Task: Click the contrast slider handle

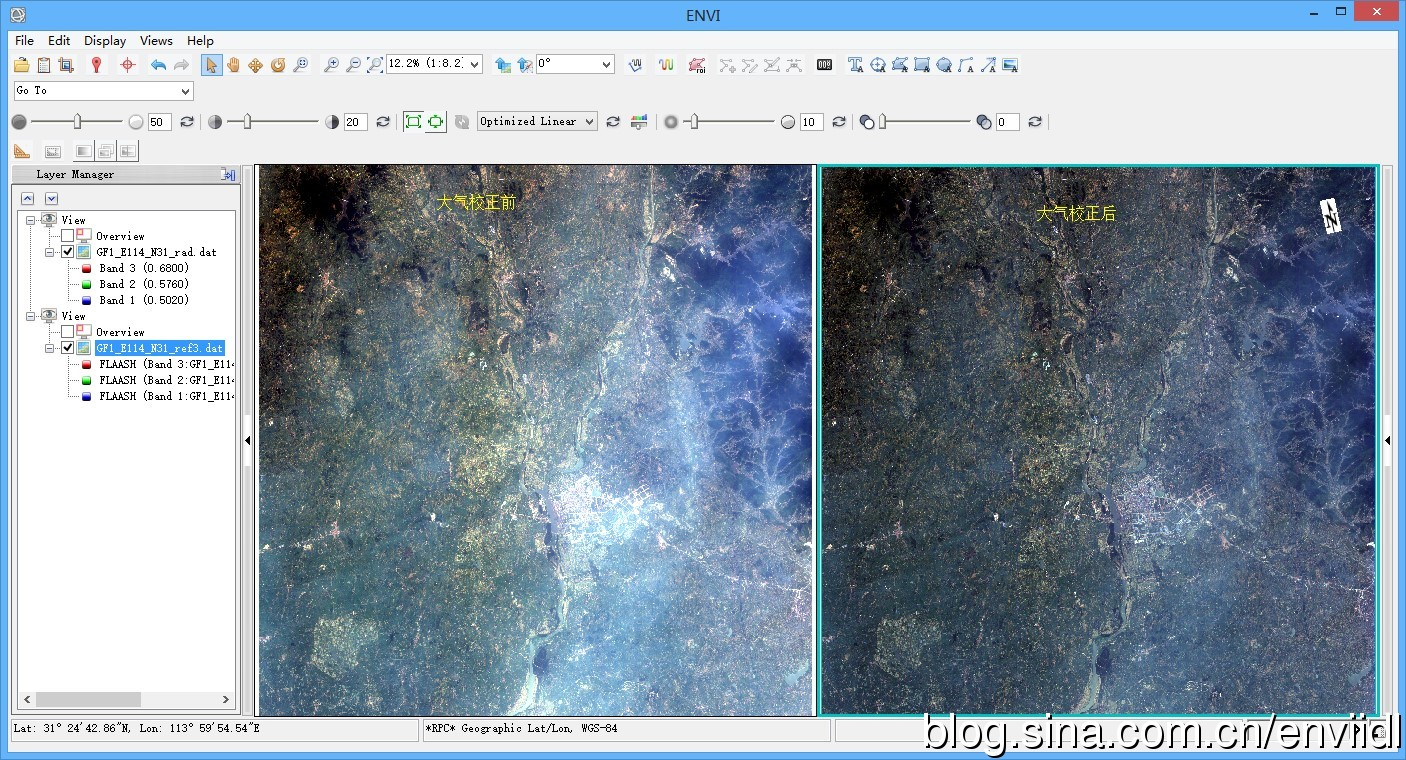Action: click(247, 122)
